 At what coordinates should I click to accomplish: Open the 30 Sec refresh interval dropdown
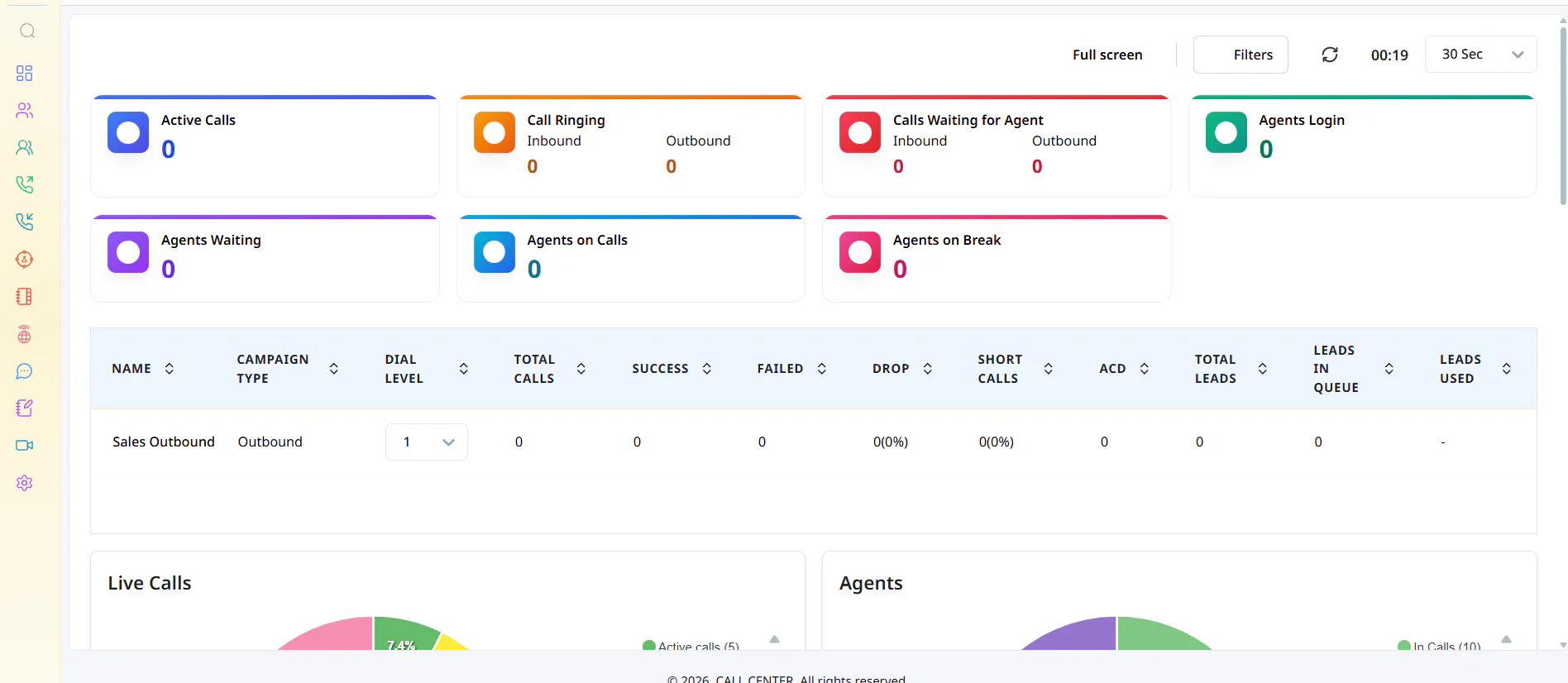[x=1480, y=55]
